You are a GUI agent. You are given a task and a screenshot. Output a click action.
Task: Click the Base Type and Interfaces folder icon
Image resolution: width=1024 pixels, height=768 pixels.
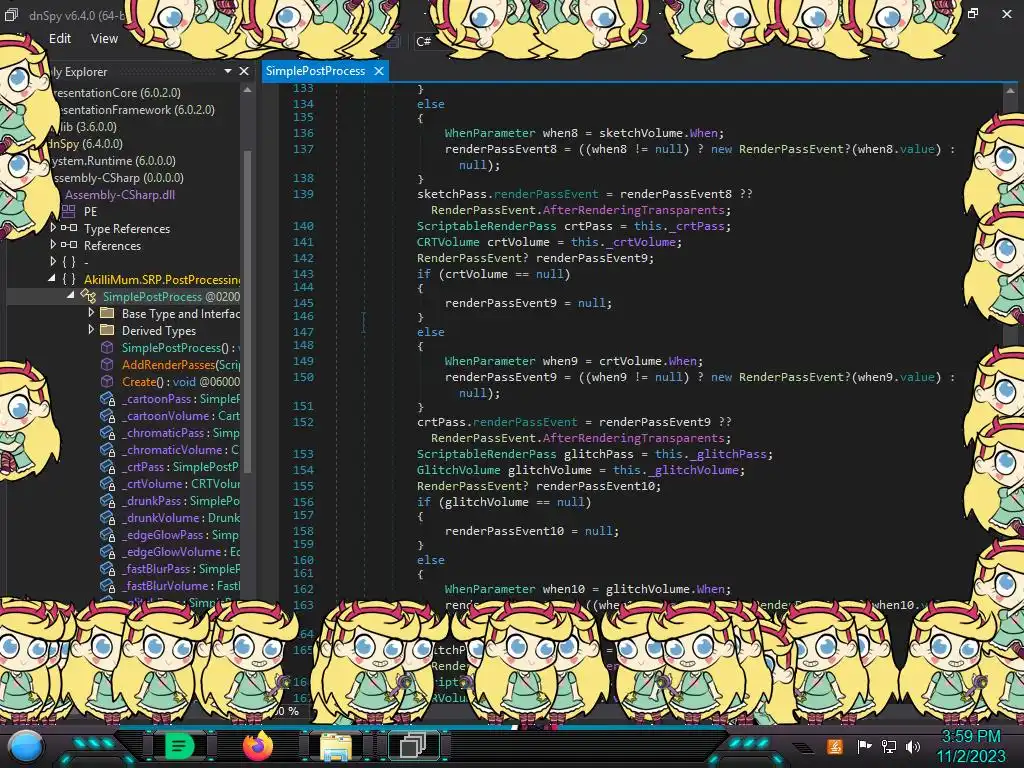coord(107,313)
